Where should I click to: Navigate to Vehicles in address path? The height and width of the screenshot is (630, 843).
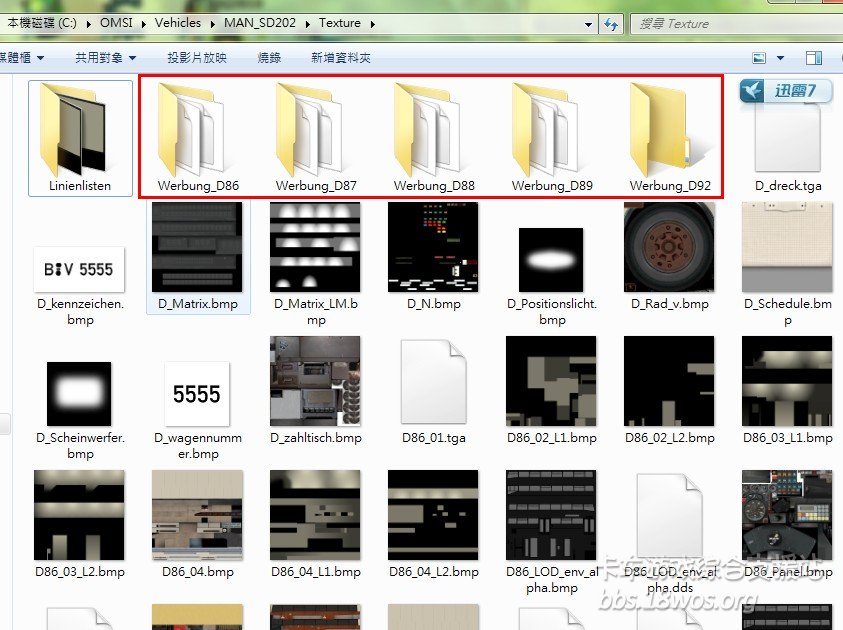click(x=178, y=23)
